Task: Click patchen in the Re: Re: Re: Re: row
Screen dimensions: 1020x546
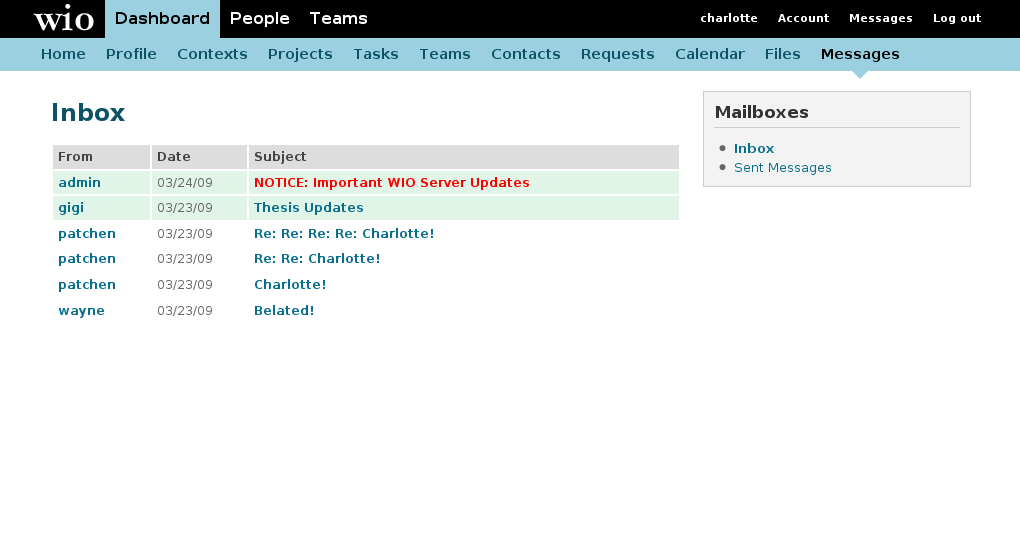Action: [87, 234]
